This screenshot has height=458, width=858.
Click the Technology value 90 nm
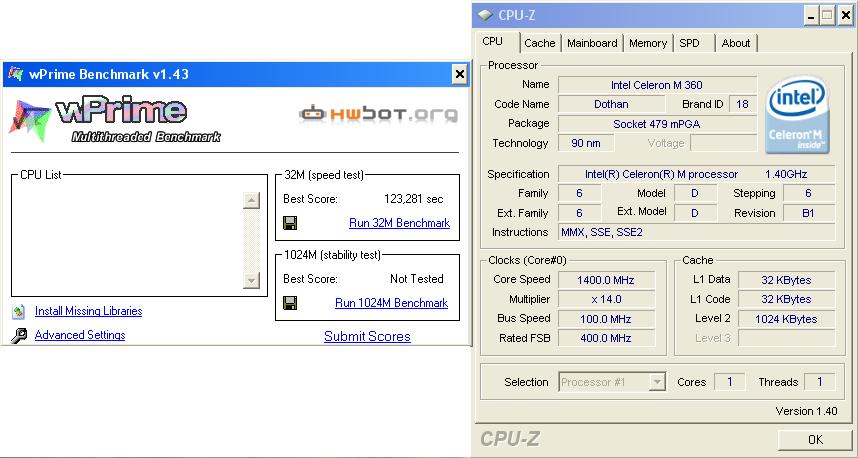tap(585, 143)
